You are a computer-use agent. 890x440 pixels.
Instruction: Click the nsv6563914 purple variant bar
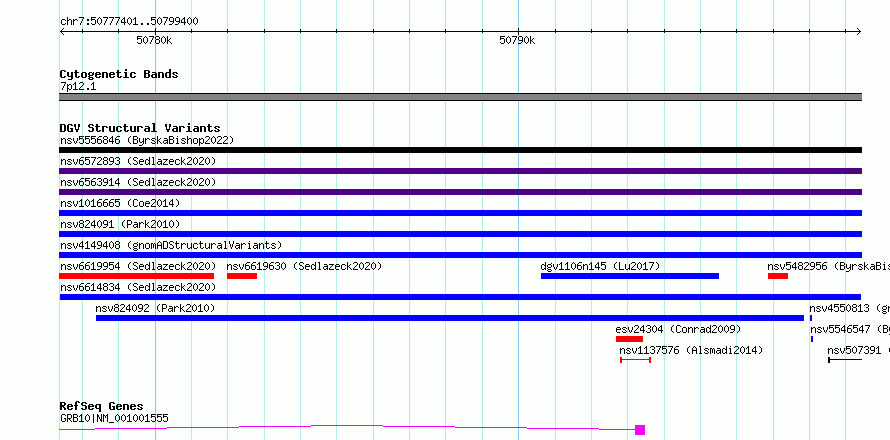460,192
